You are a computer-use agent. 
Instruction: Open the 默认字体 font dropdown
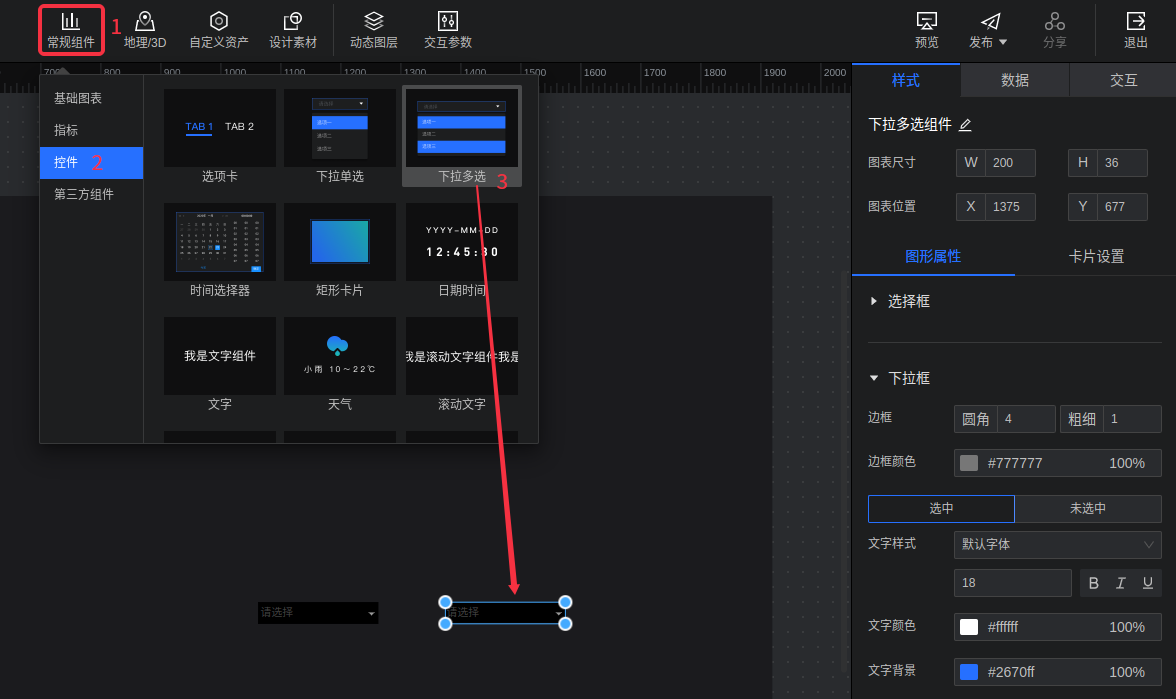pos(1057,545)
